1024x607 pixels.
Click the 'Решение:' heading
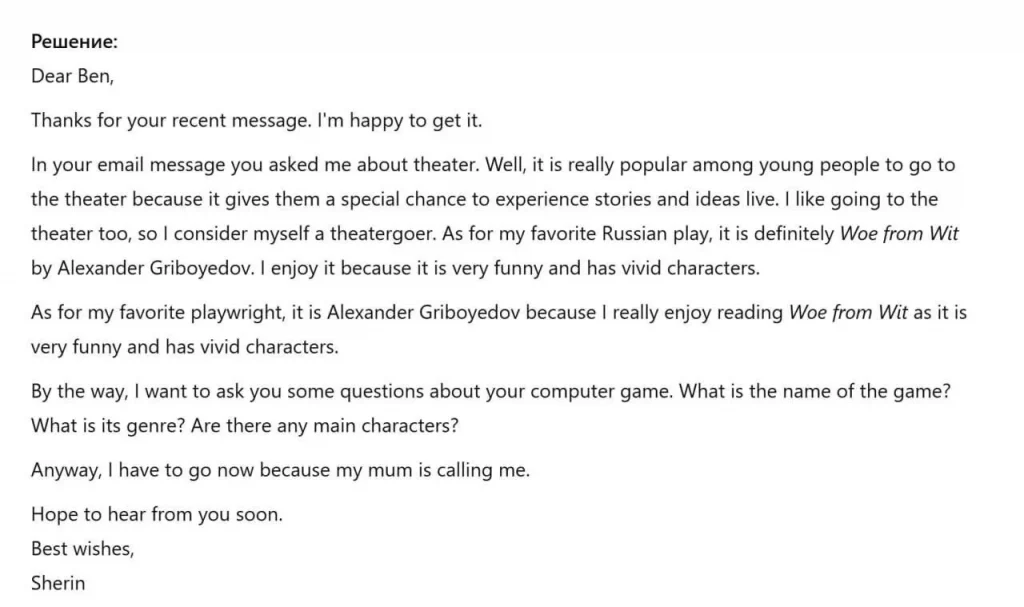(x=74, y=42)
